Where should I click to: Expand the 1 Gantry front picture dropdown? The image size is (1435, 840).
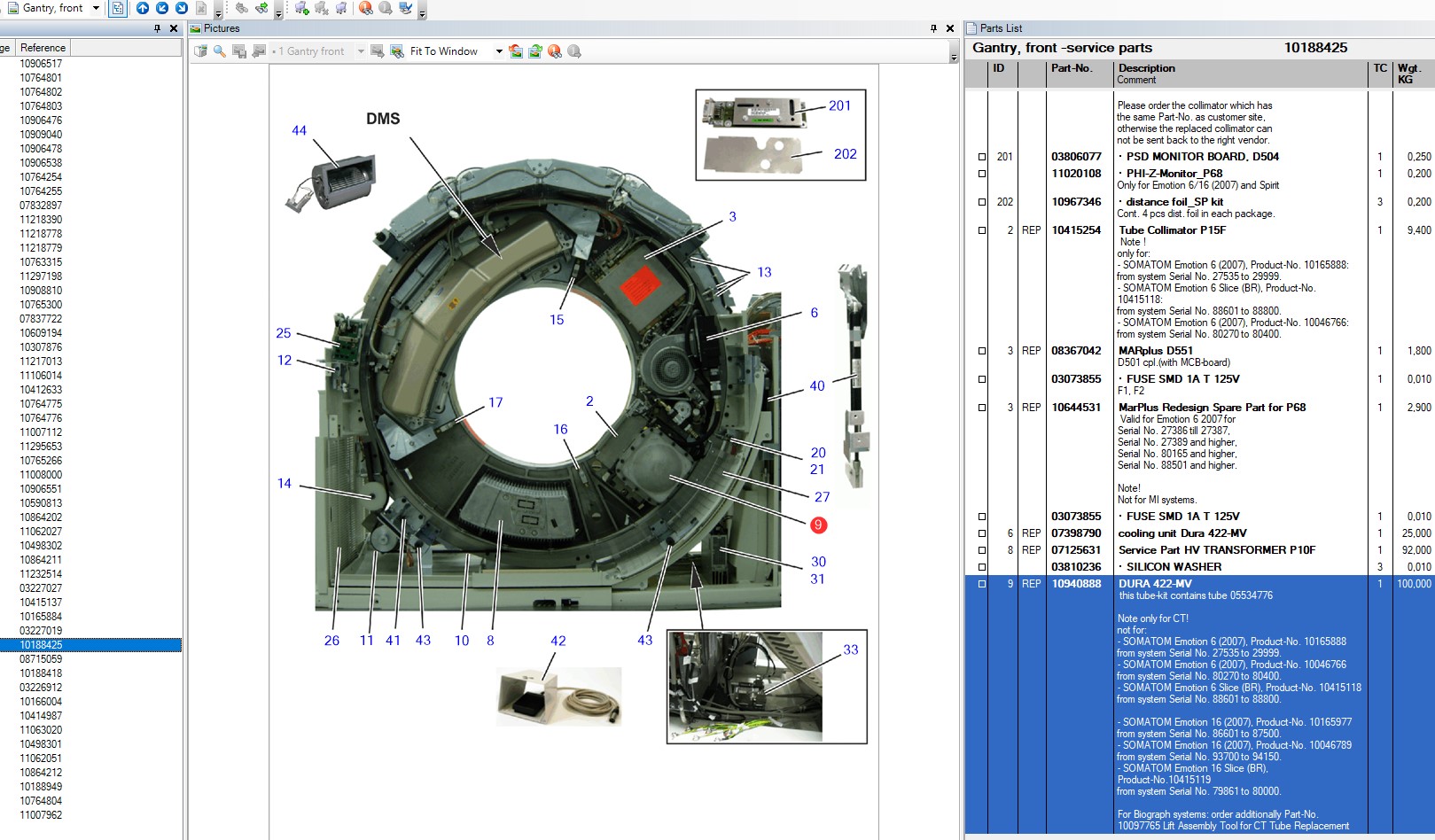[361, 51]
